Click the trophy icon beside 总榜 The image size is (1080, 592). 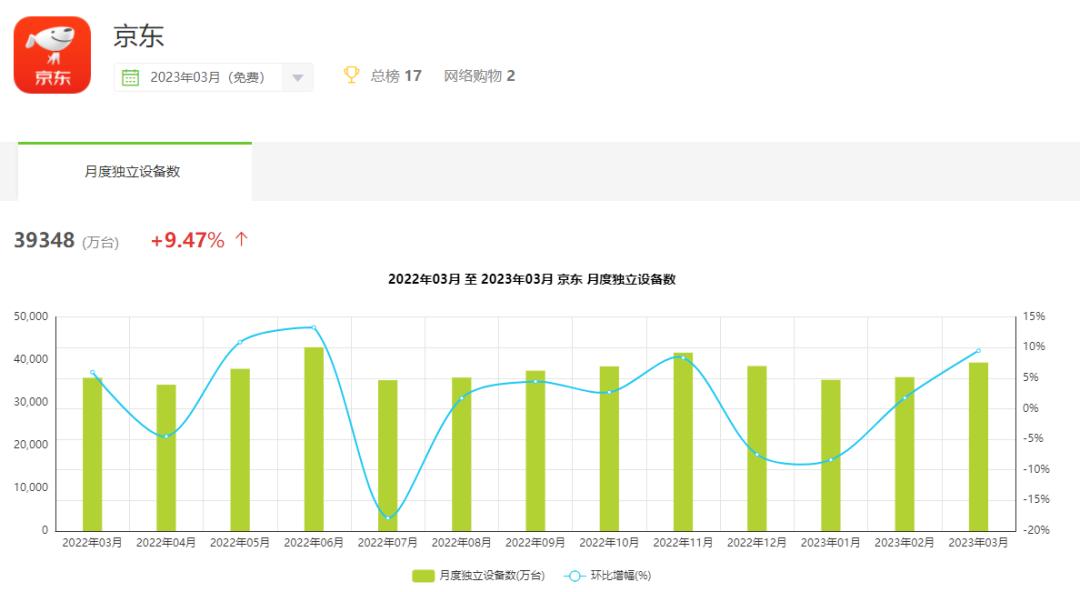[349, 74]
